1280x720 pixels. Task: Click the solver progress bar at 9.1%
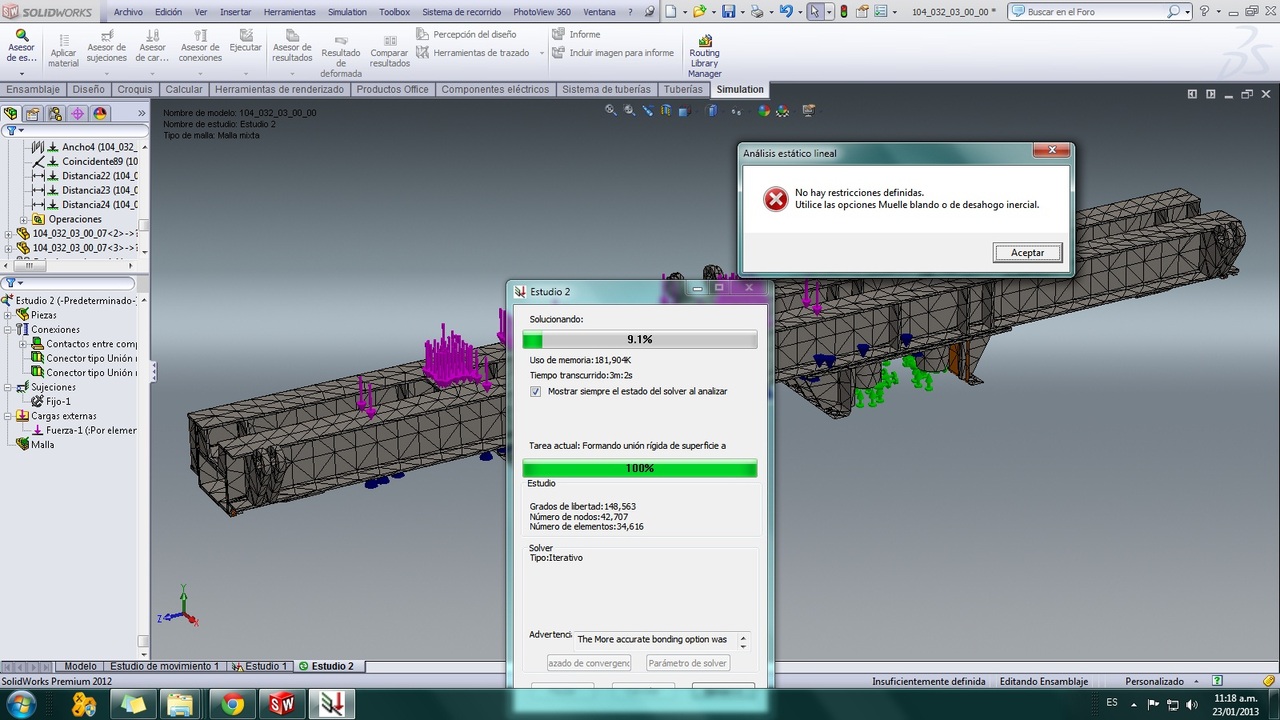640,340
